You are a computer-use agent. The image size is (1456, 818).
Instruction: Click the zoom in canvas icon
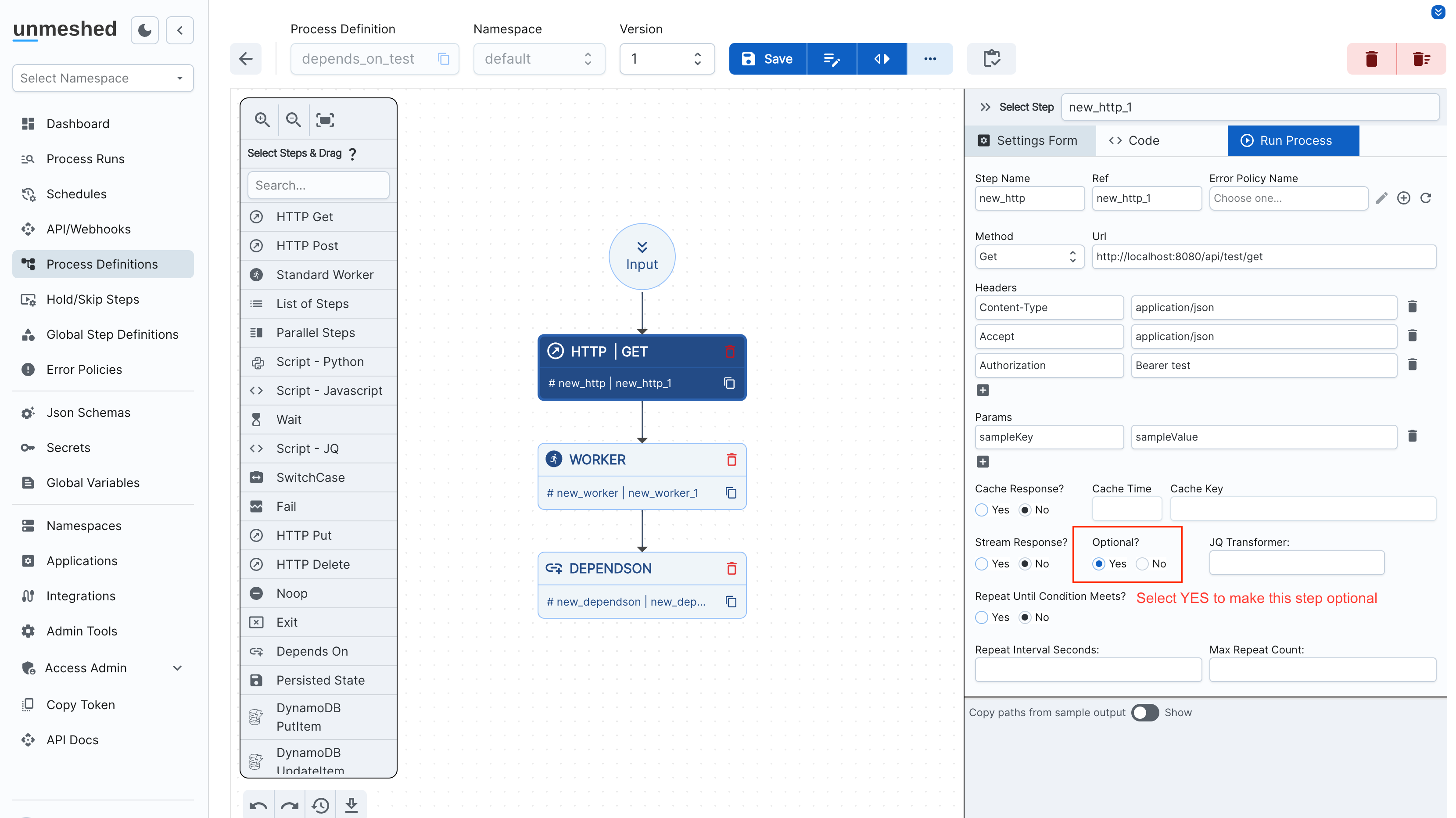tap(262, 119)
